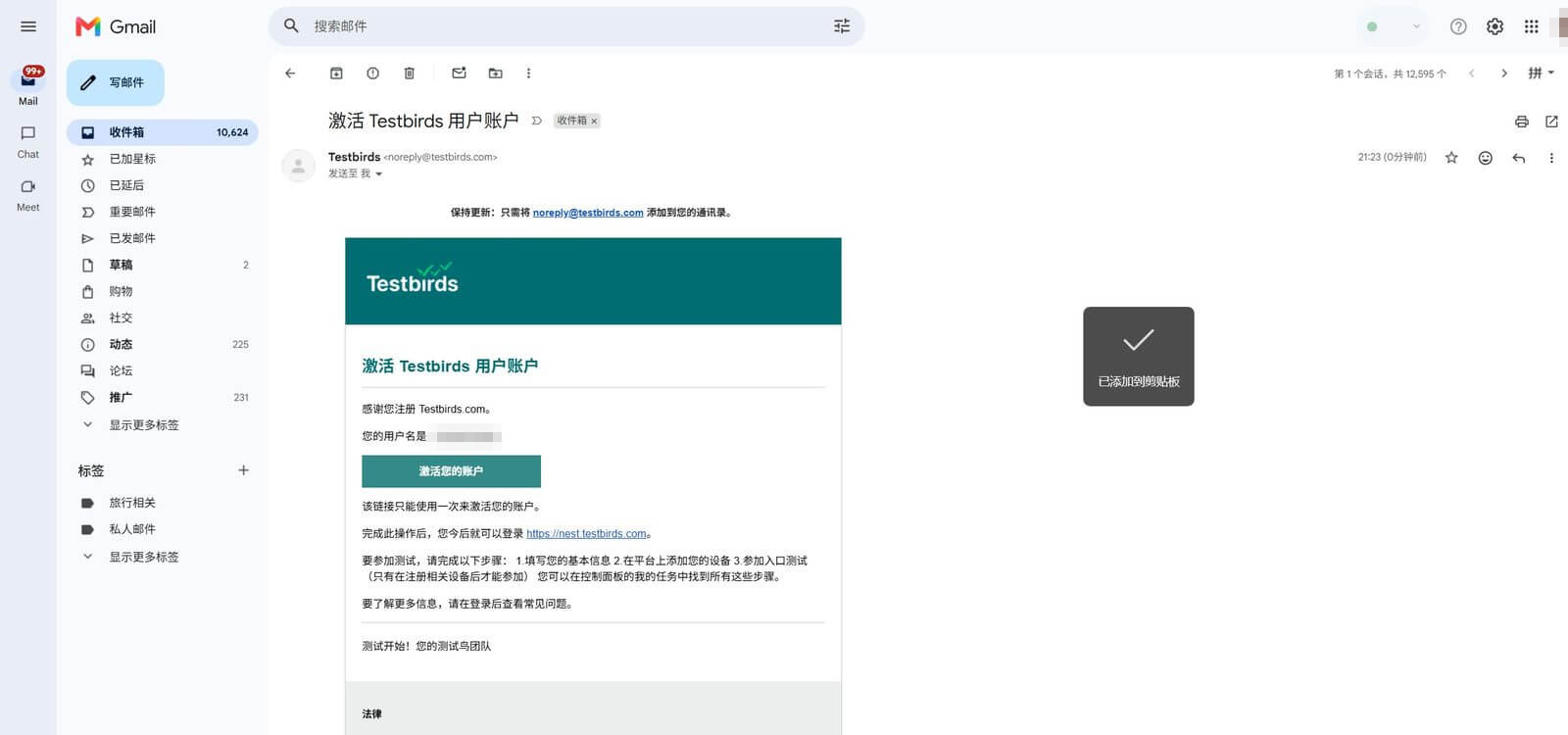Image resolution: width=1568 pixels, height=735 pixels.
Task: Open the settings gear icon
Action: pos(1494,27)
